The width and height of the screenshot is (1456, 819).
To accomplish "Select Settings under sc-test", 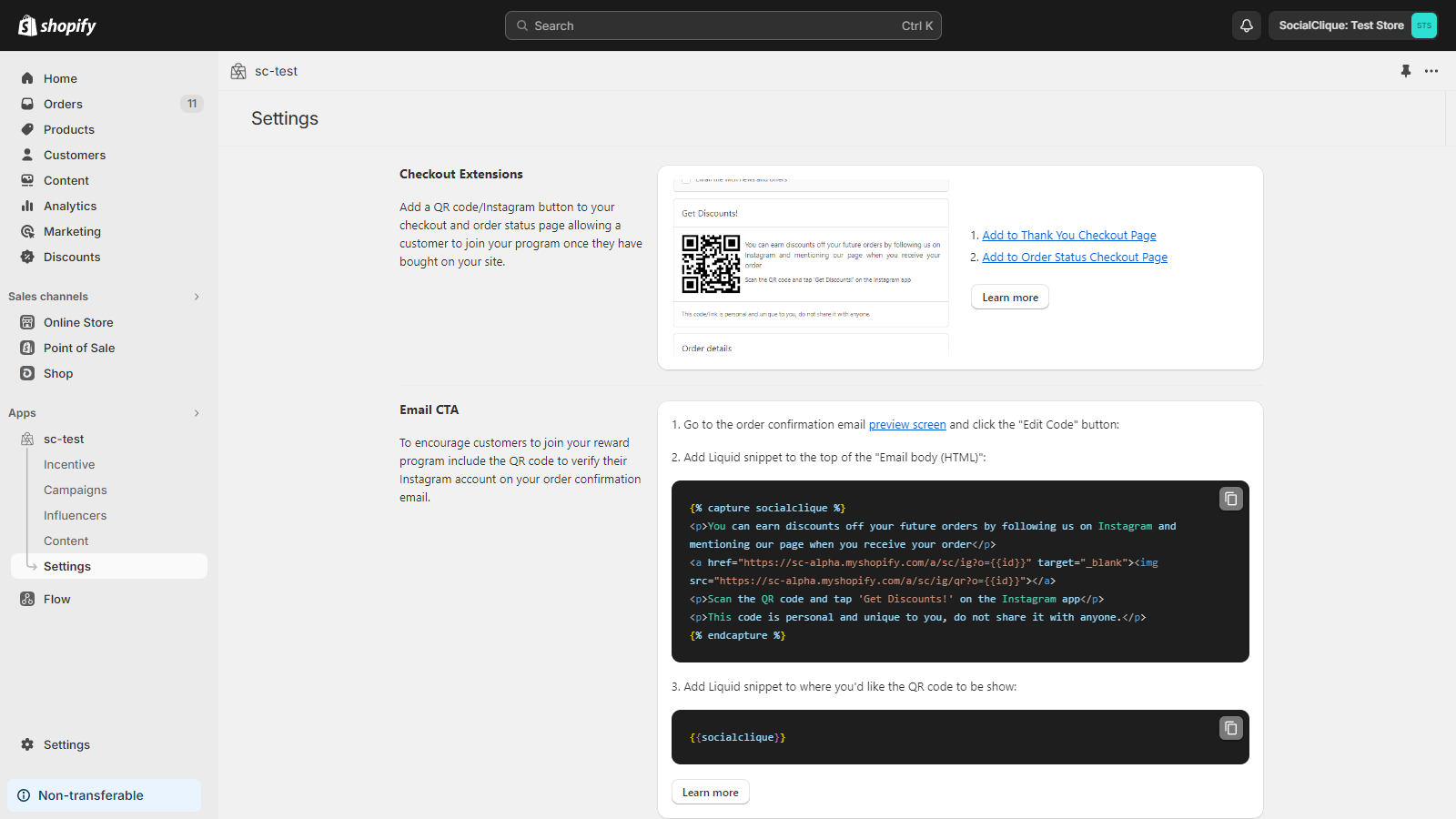I will coord(109,566).
